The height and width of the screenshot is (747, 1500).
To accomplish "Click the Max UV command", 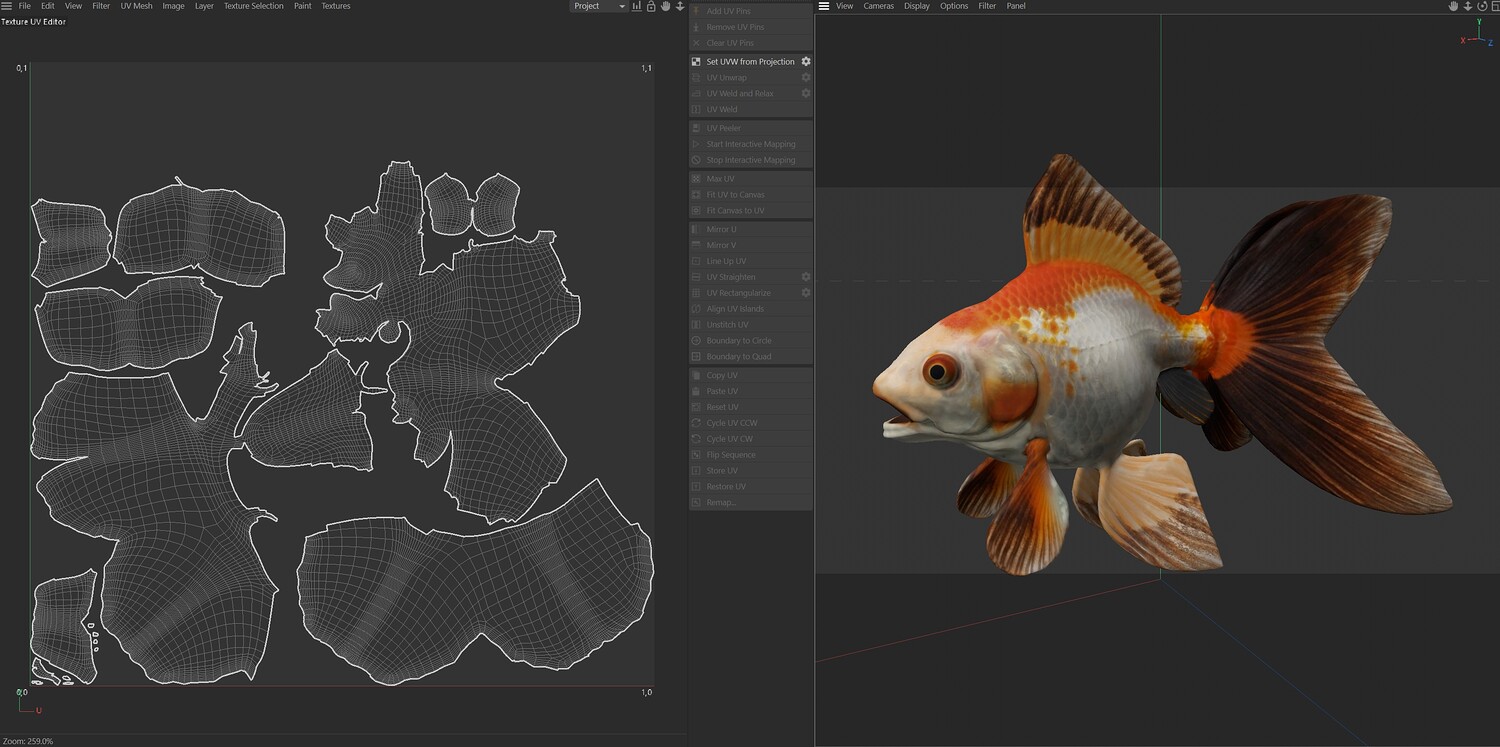I will (751, 179).
